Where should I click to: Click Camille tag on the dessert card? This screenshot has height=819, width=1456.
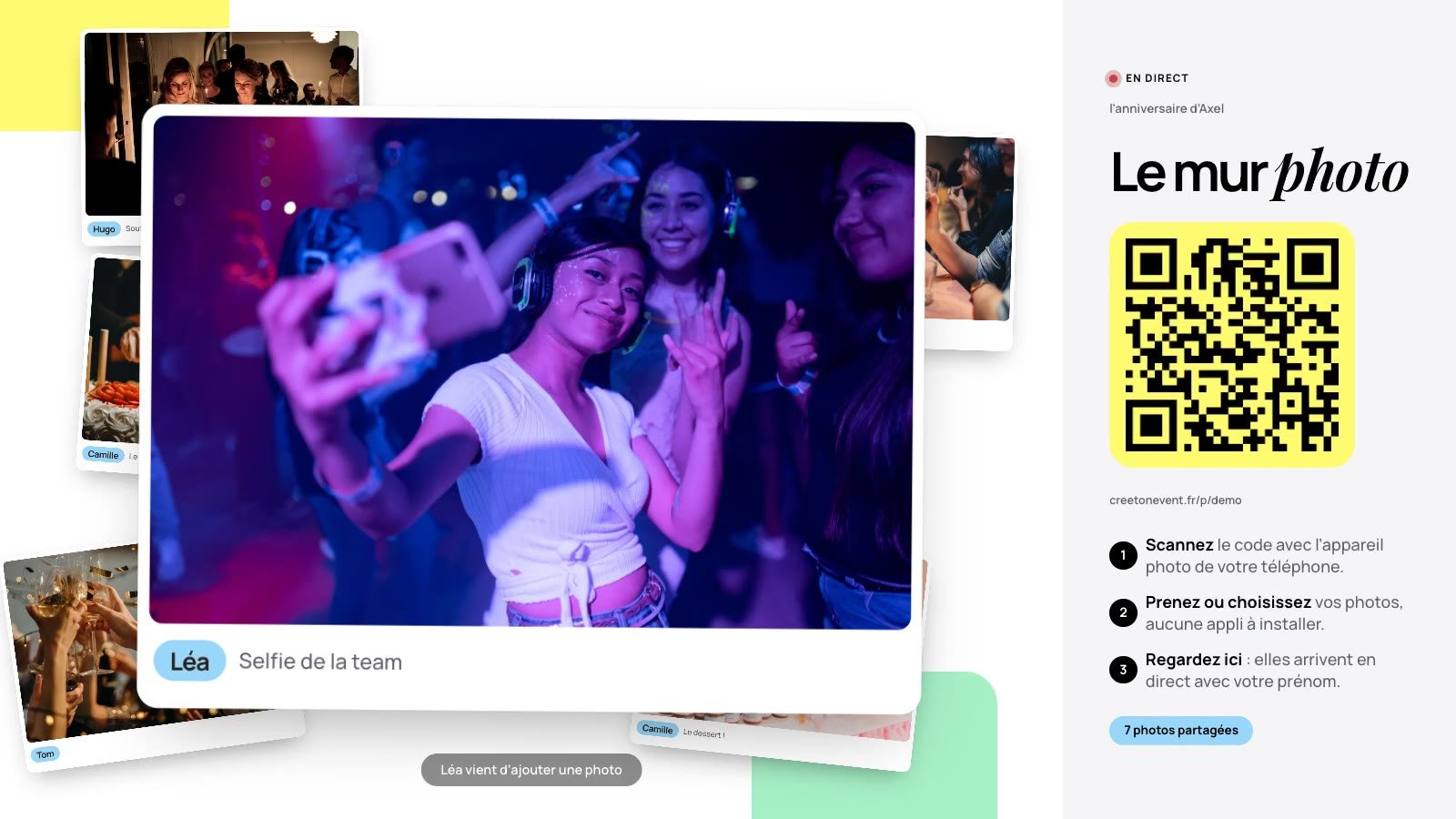pos(657,729)
